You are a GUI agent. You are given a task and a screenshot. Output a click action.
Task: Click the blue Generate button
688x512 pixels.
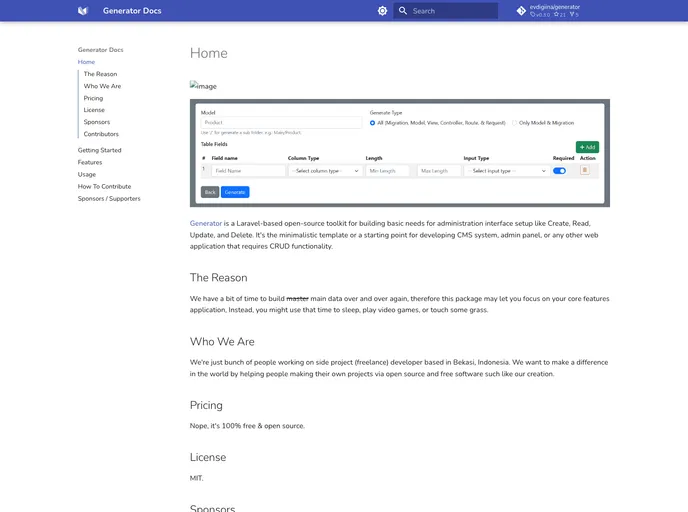click(235, 192)
